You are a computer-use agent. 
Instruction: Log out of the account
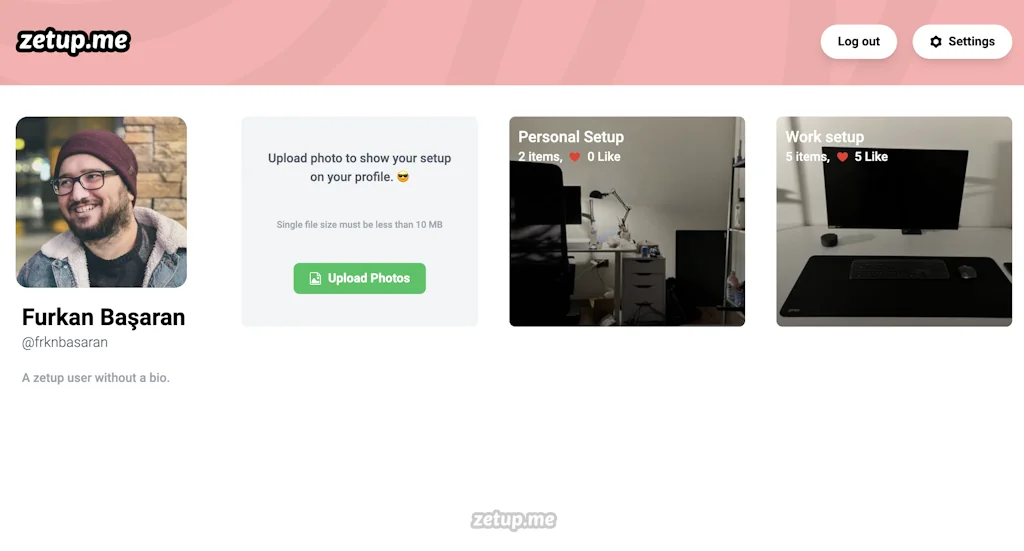(858, 42)
